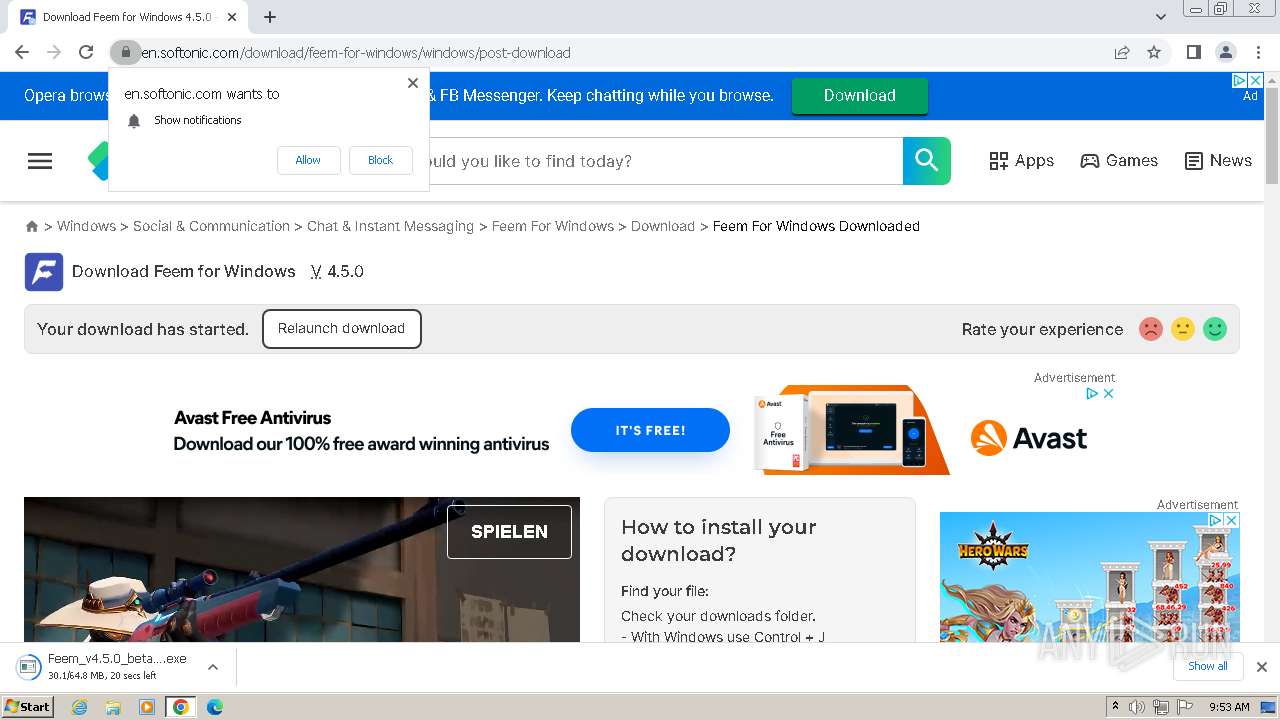This screenshot has height=720, width=1280.
Task: Close the top Opera banner ad
Action: coord(1256,80)
